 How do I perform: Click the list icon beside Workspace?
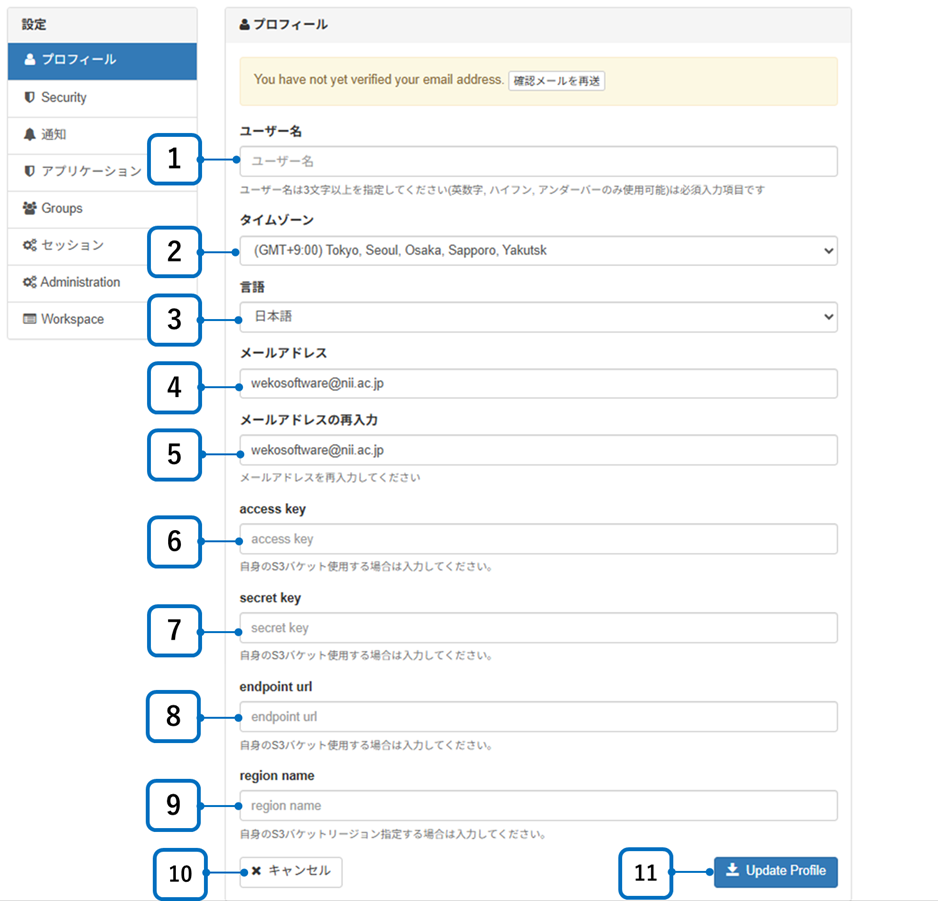pos(30,320)
